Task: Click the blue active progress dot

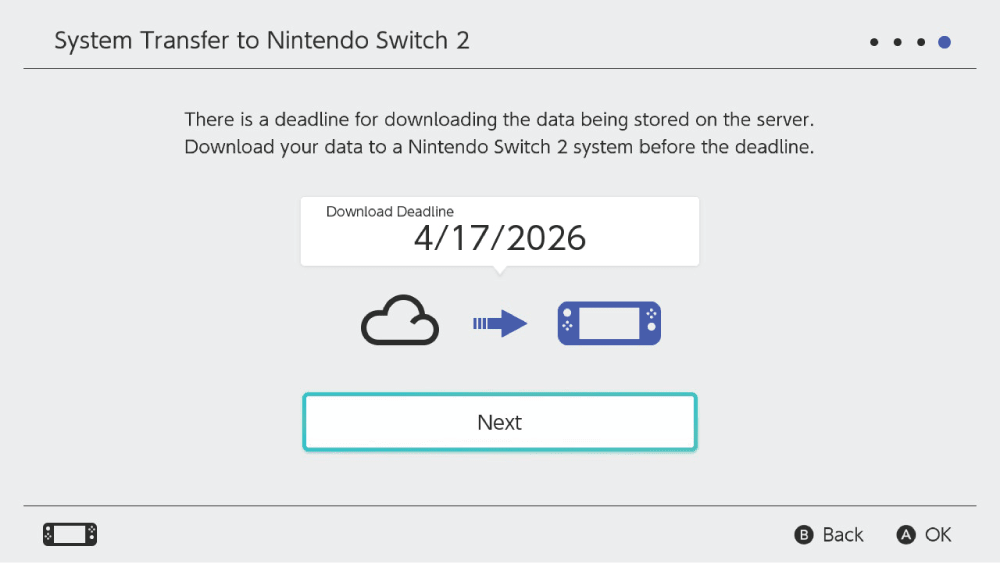Action: point(944,42)
